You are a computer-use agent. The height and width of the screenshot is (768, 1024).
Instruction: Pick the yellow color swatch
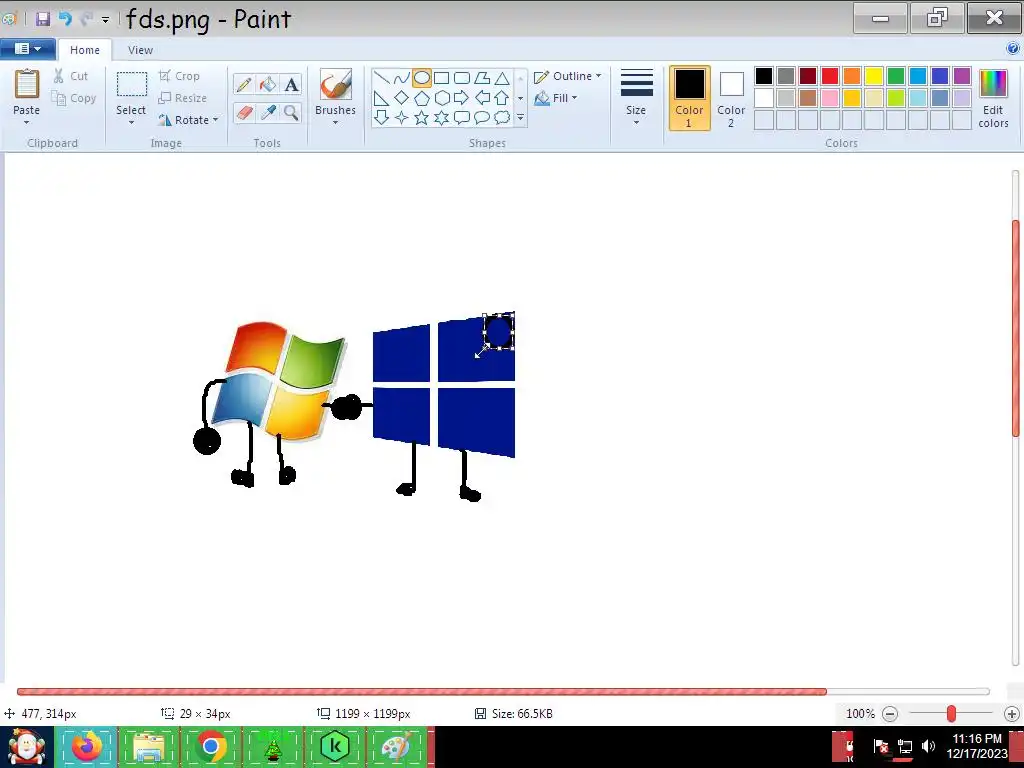[874, 76]
